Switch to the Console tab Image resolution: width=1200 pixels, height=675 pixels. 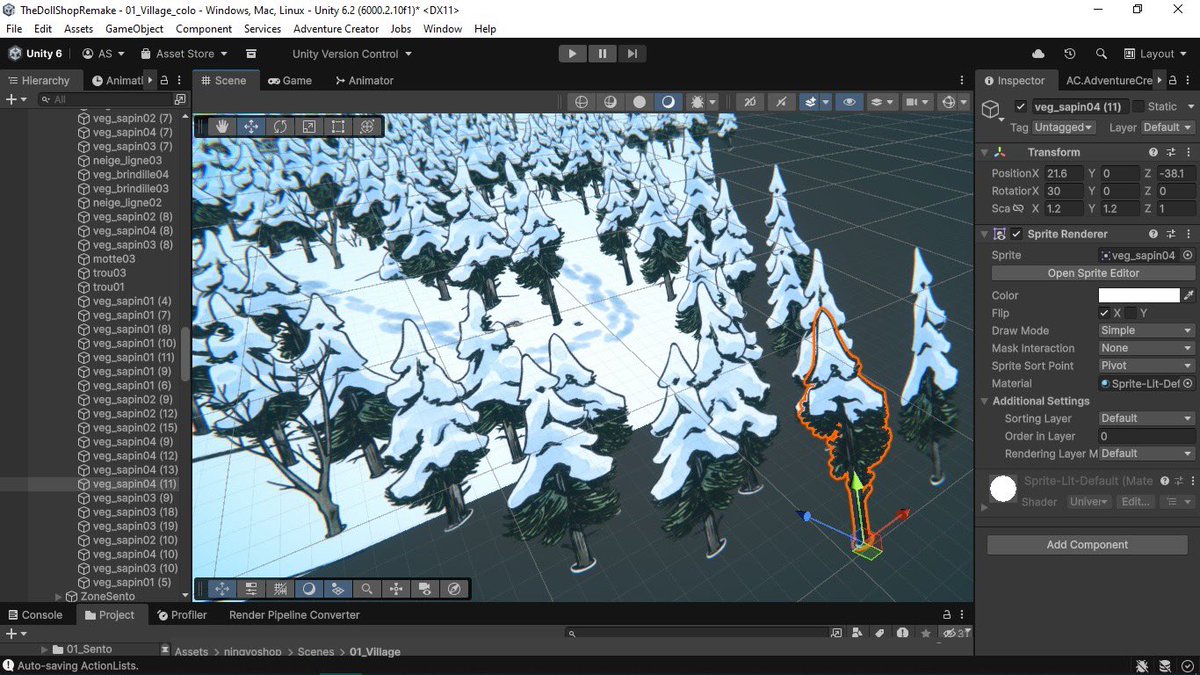35,615
